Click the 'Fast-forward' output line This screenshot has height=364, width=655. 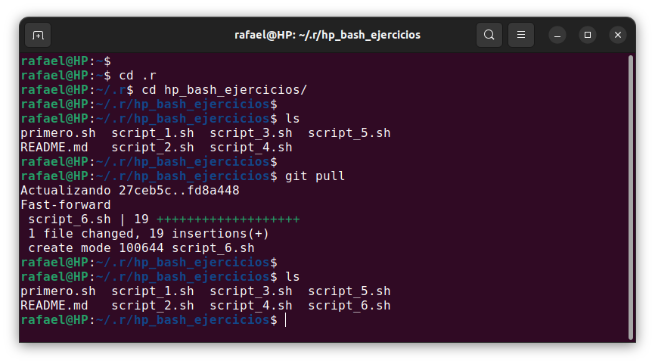pyautogui.click(x=66, y=205)
